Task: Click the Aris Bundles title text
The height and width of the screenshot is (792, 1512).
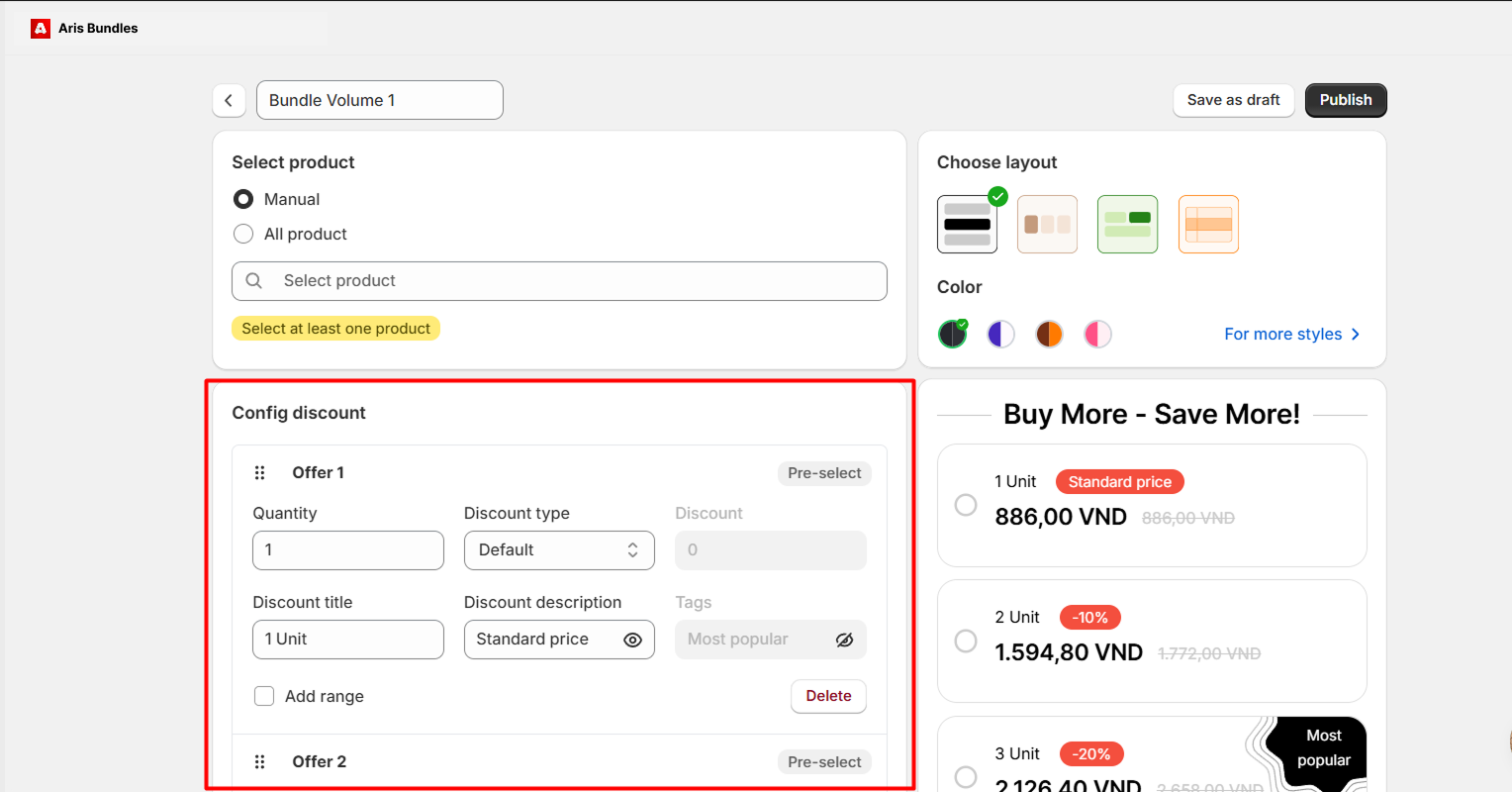Action: pyautogui.click(x=98, y=28)
